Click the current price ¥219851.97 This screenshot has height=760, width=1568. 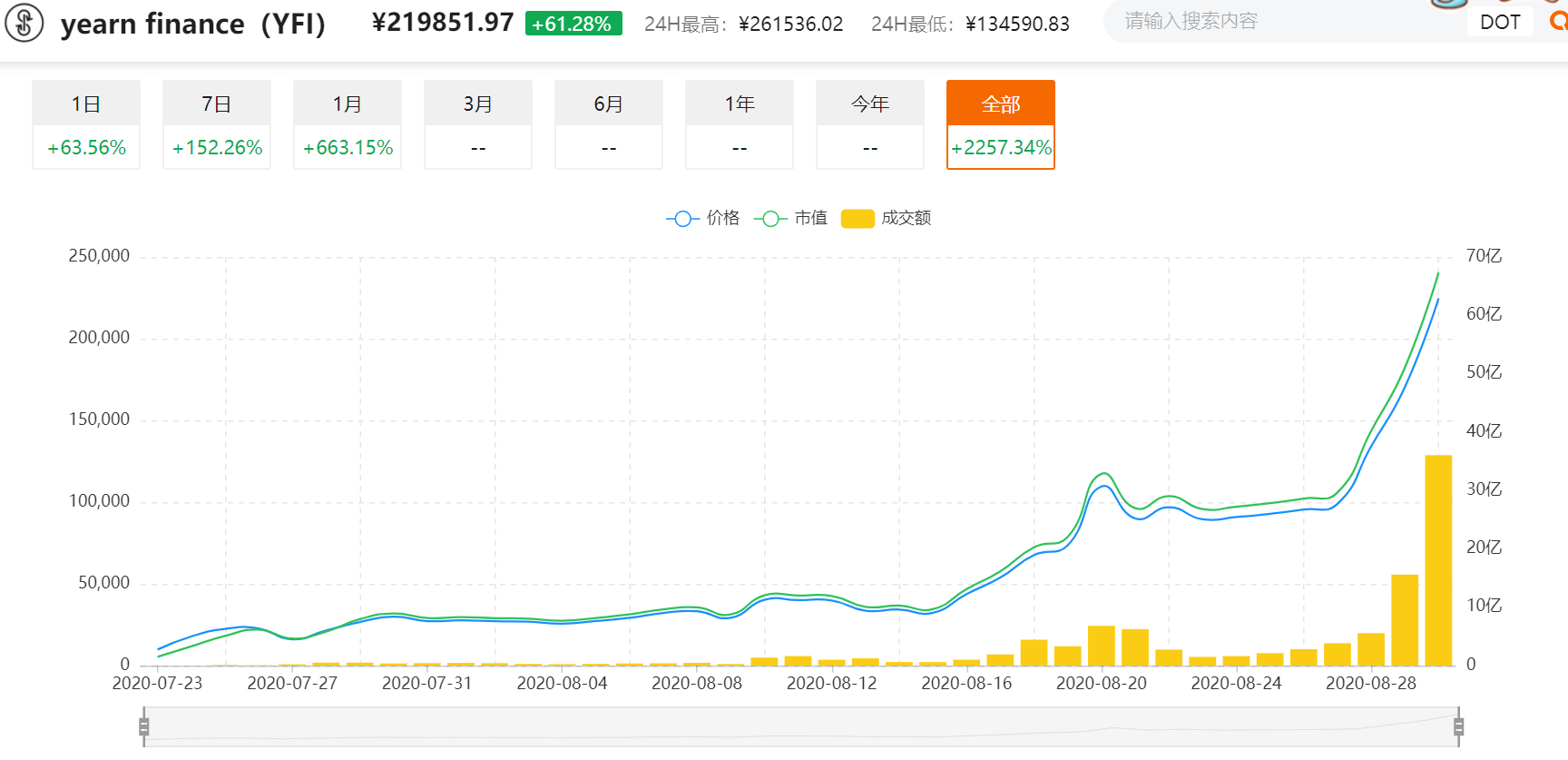443,23
